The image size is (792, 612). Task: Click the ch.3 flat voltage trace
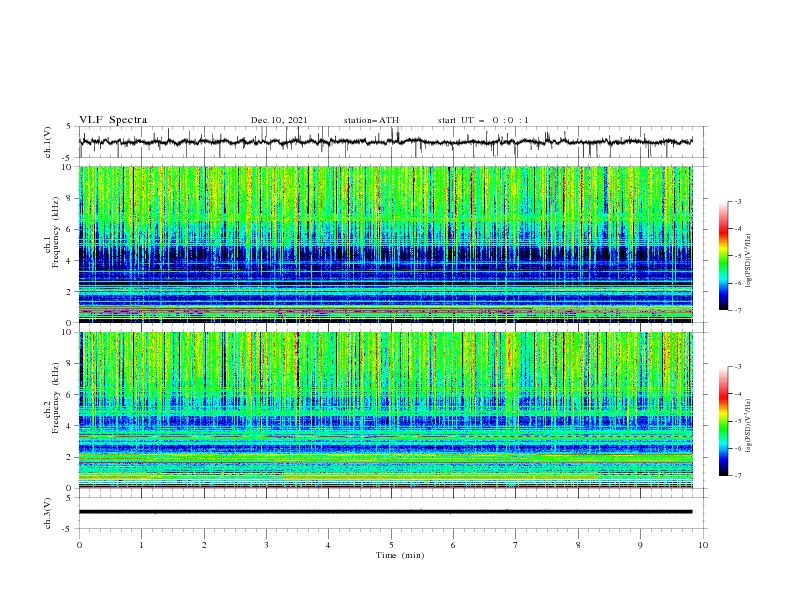tap(385, 512)
